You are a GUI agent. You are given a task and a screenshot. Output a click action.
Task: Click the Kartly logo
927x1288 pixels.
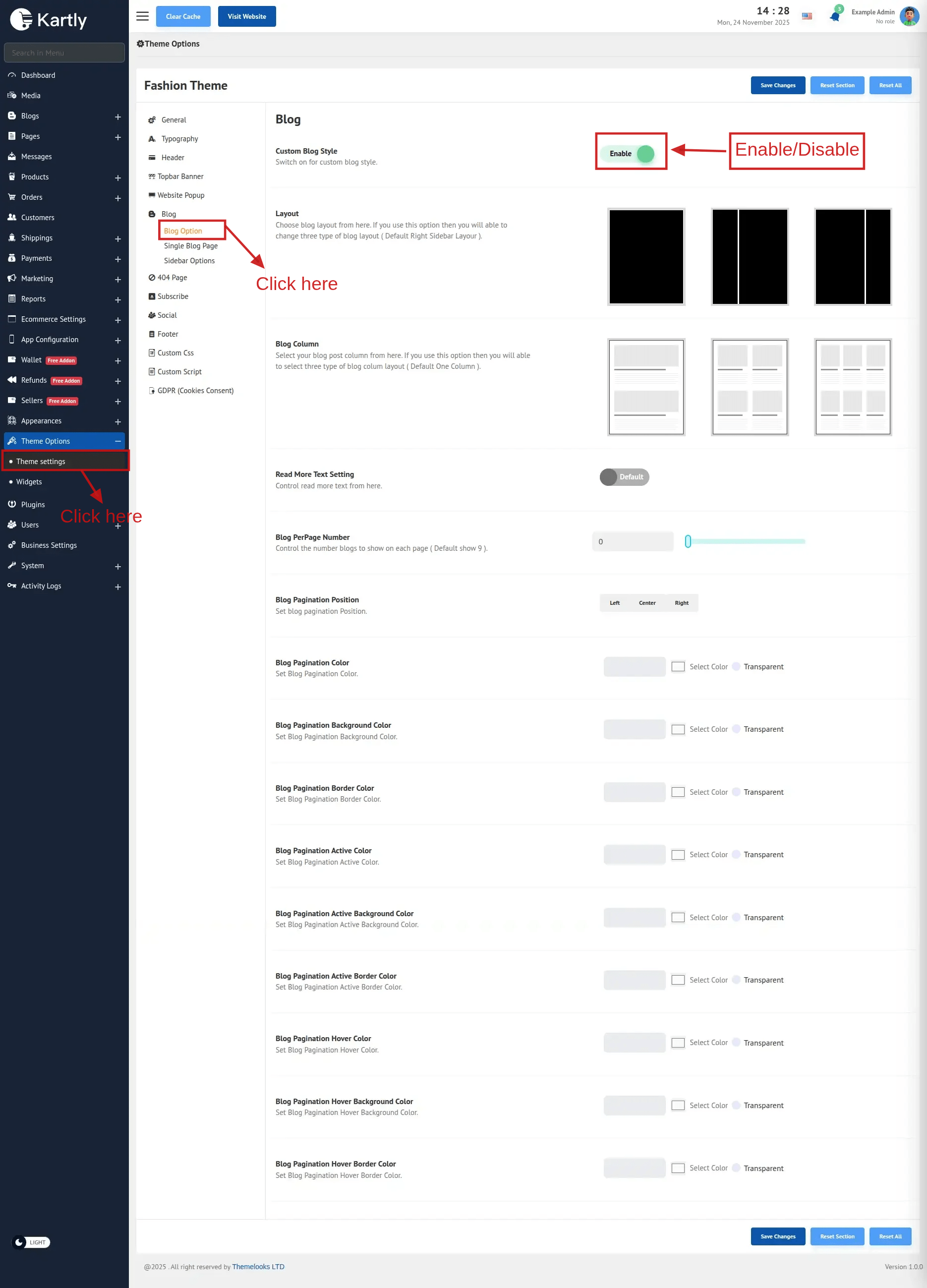(x=49, y=20)
